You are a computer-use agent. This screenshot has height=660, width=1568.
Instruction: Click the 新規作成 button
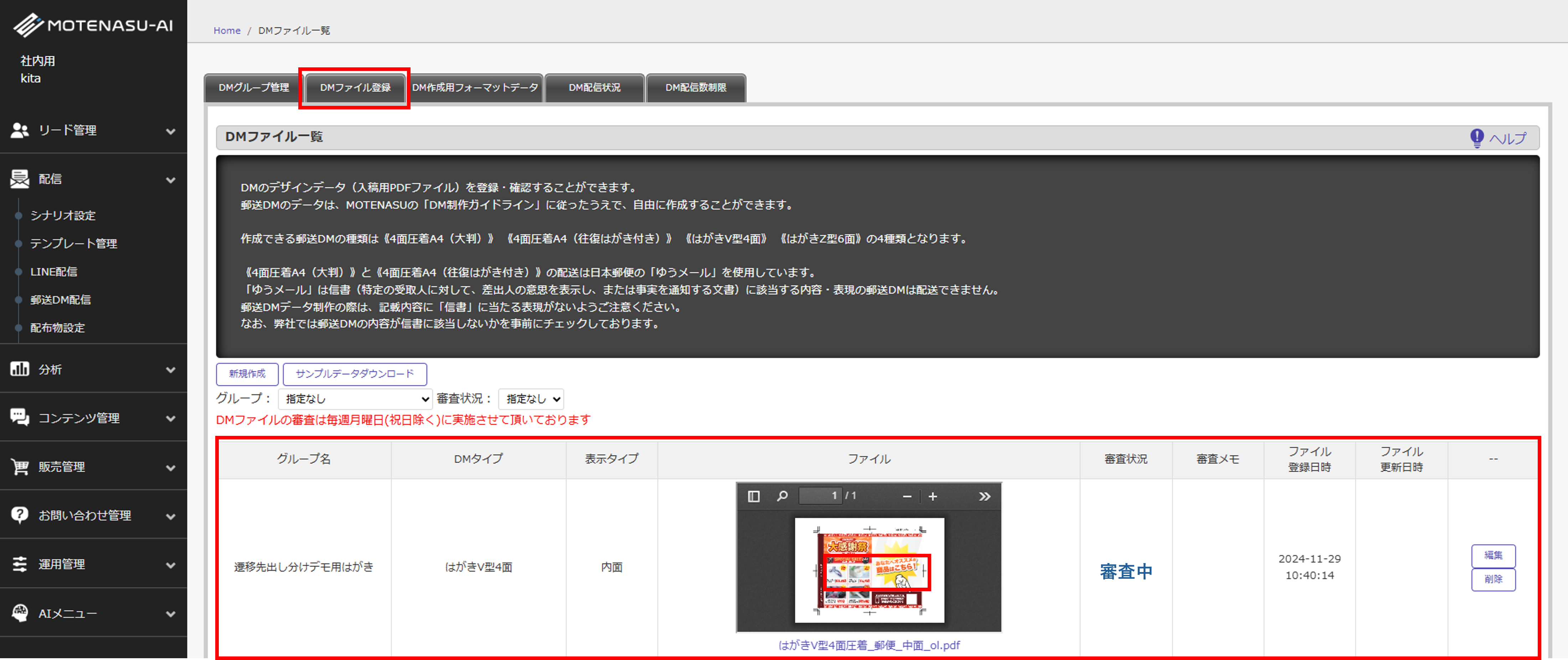[247, 374]
